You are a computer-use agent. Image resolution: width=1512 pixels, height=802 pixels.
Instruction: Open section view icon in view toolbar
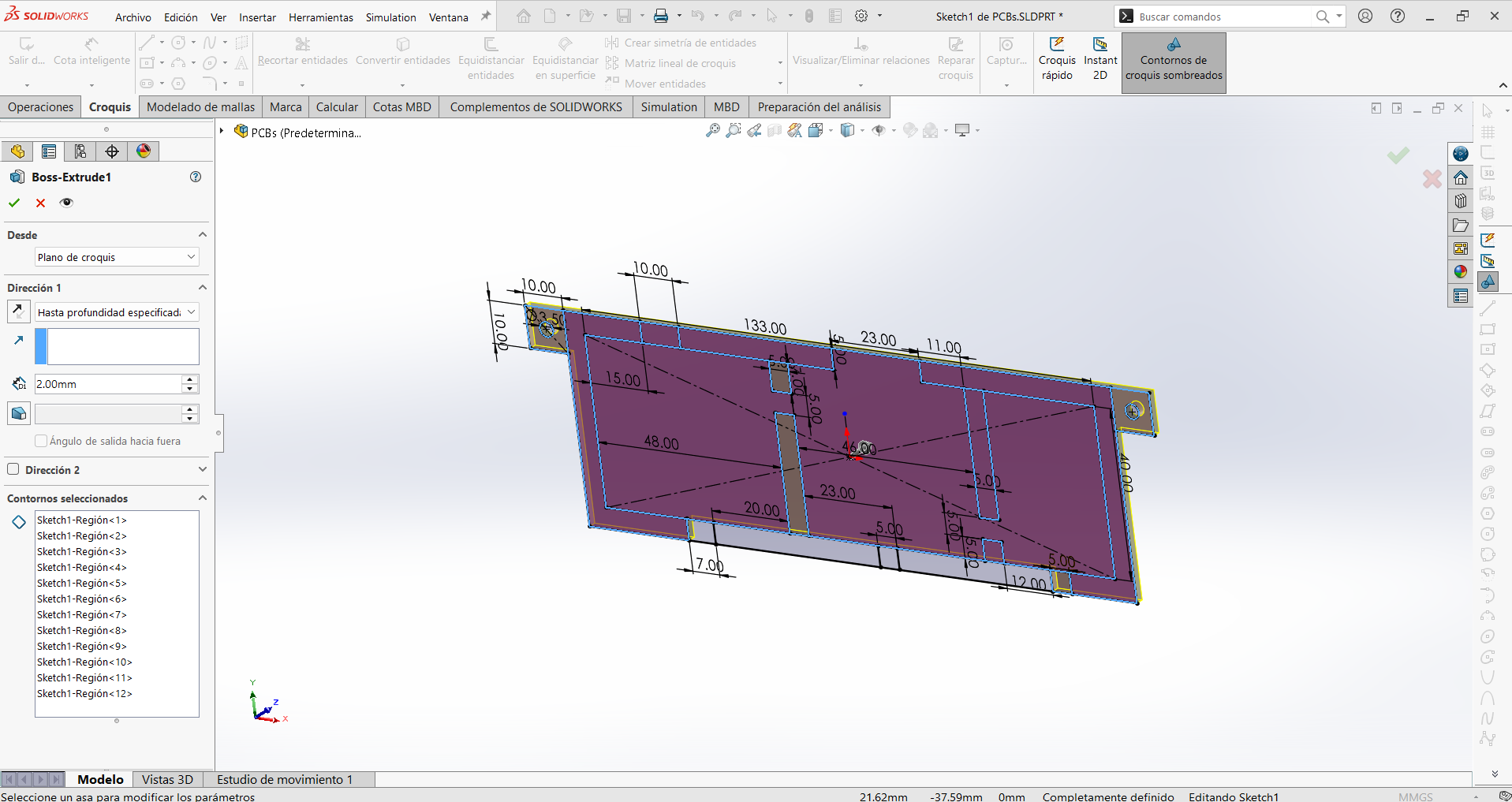pyautogui.click(x=775, y=130)
